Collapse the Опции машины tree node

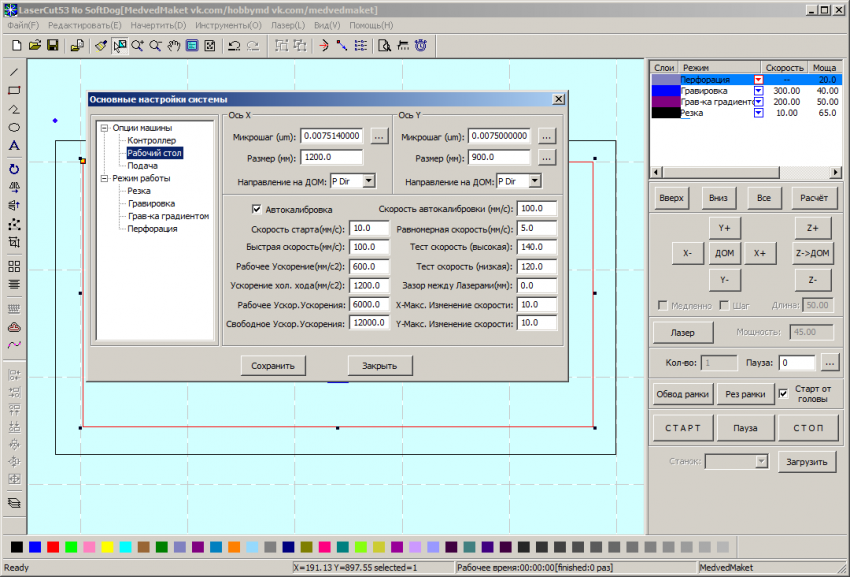click(104, 128)
